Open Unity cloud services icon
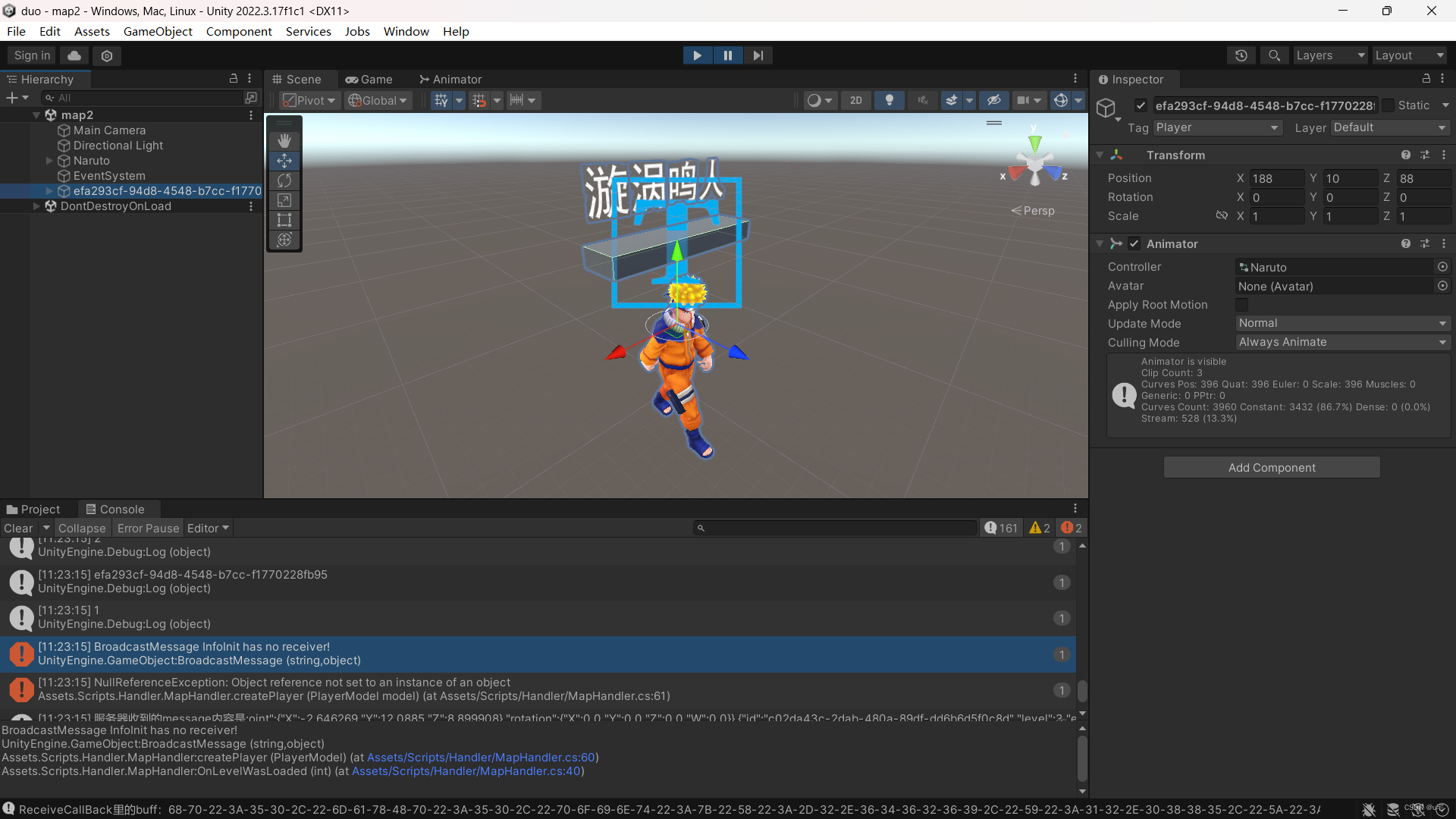1456x819 pixels. [74, 55]
